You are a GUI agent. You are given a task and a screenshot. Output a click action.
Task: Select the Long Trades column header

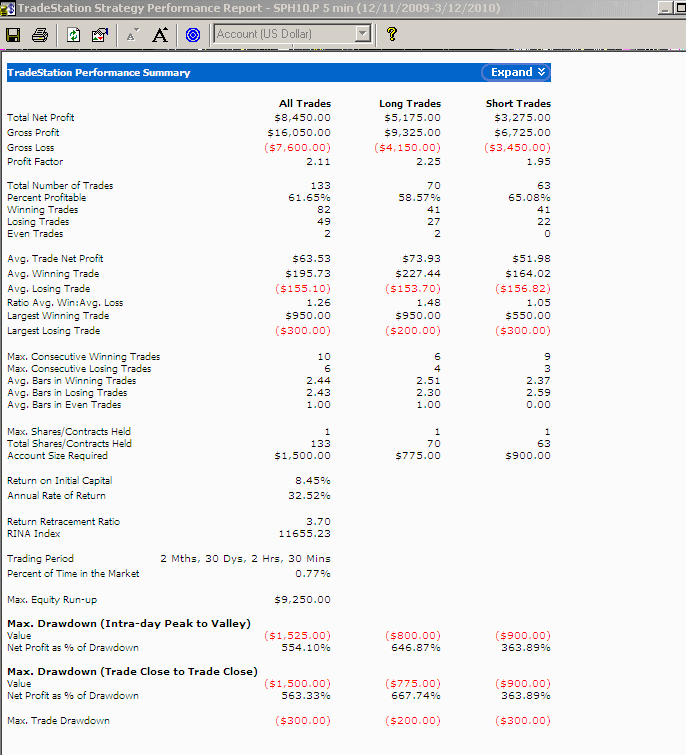[410, 104]
